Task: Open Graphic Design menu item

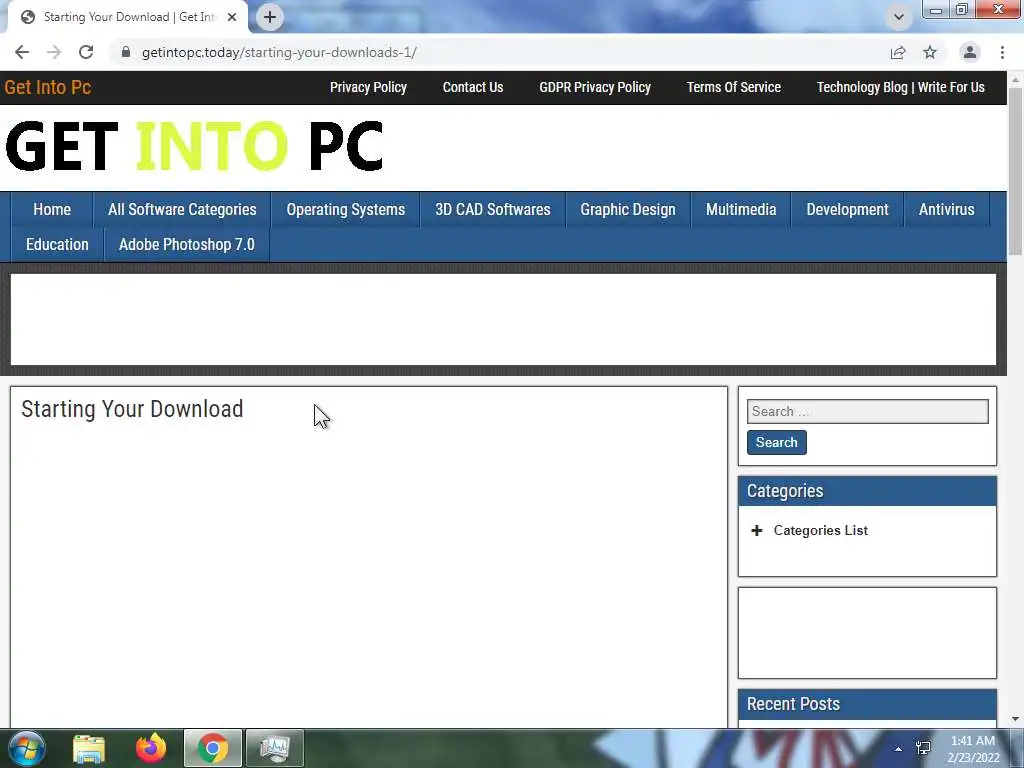Action: pos(628,210)
